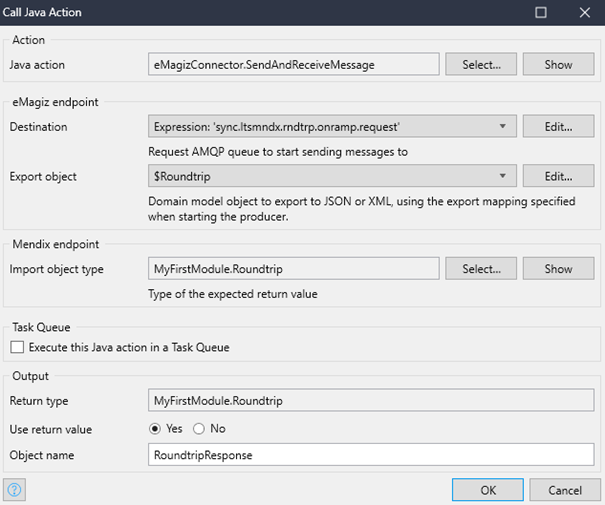Click Select next to Import object type
The image size is (605, 505).
481,269
